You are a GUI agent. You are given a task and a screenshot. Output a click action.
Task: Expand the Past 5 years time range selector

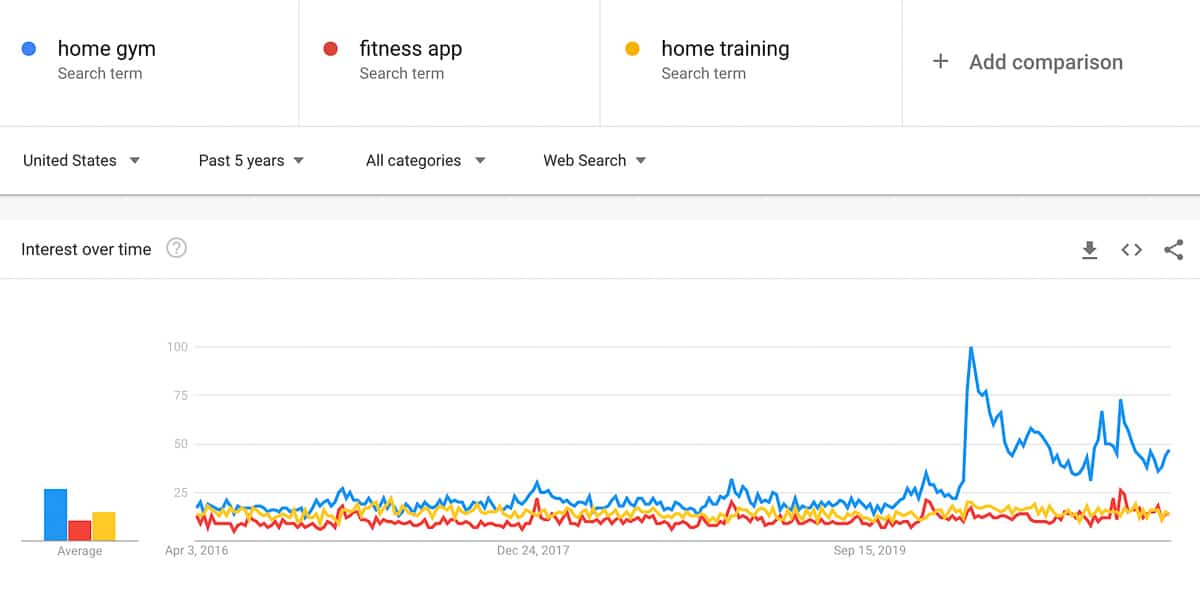click(250, 160)
